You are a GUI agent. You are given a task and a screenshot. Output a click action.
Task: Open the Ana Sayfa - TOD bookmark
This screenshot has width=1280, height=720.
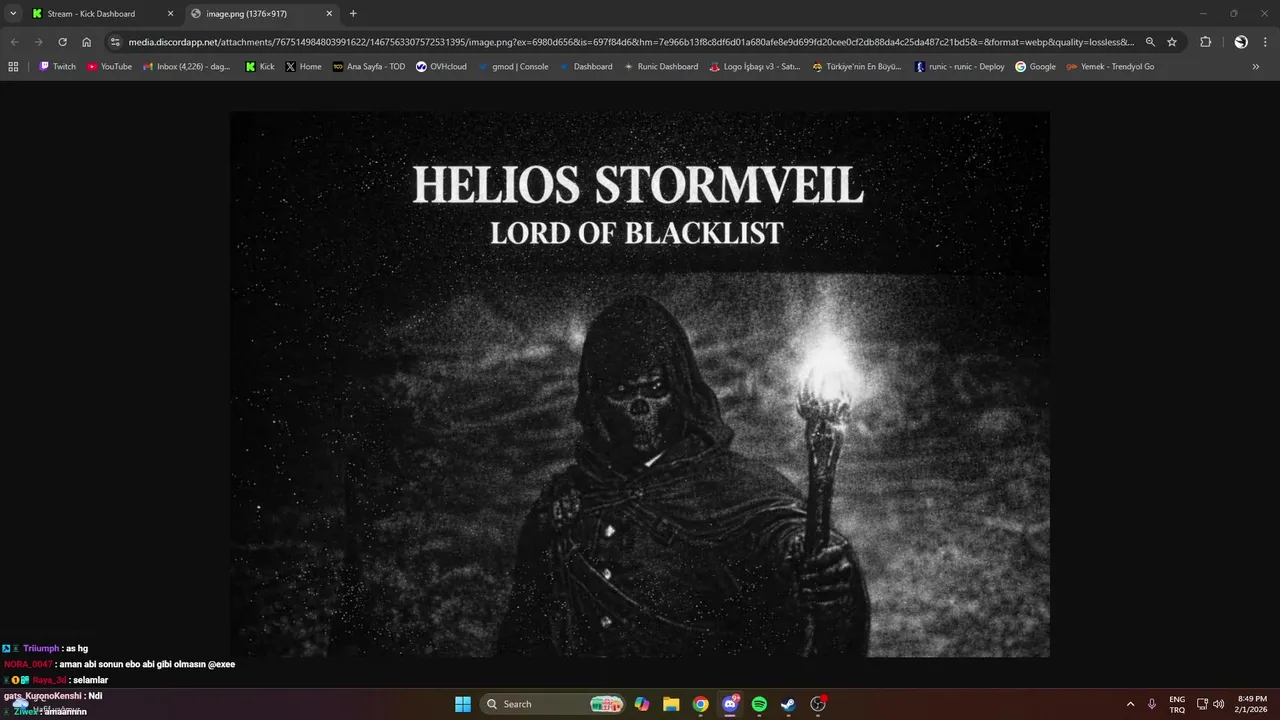pyautogui.click(x=369, y=67)
